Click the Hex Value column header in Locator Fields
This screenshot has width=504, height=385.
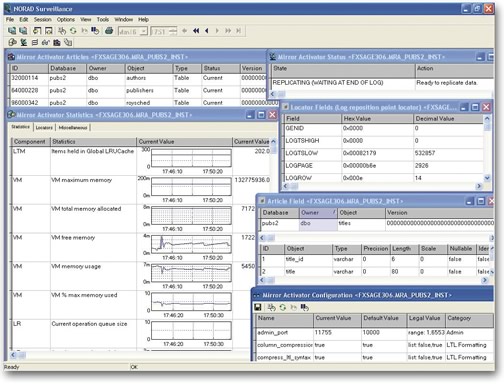tap(377, 118)
